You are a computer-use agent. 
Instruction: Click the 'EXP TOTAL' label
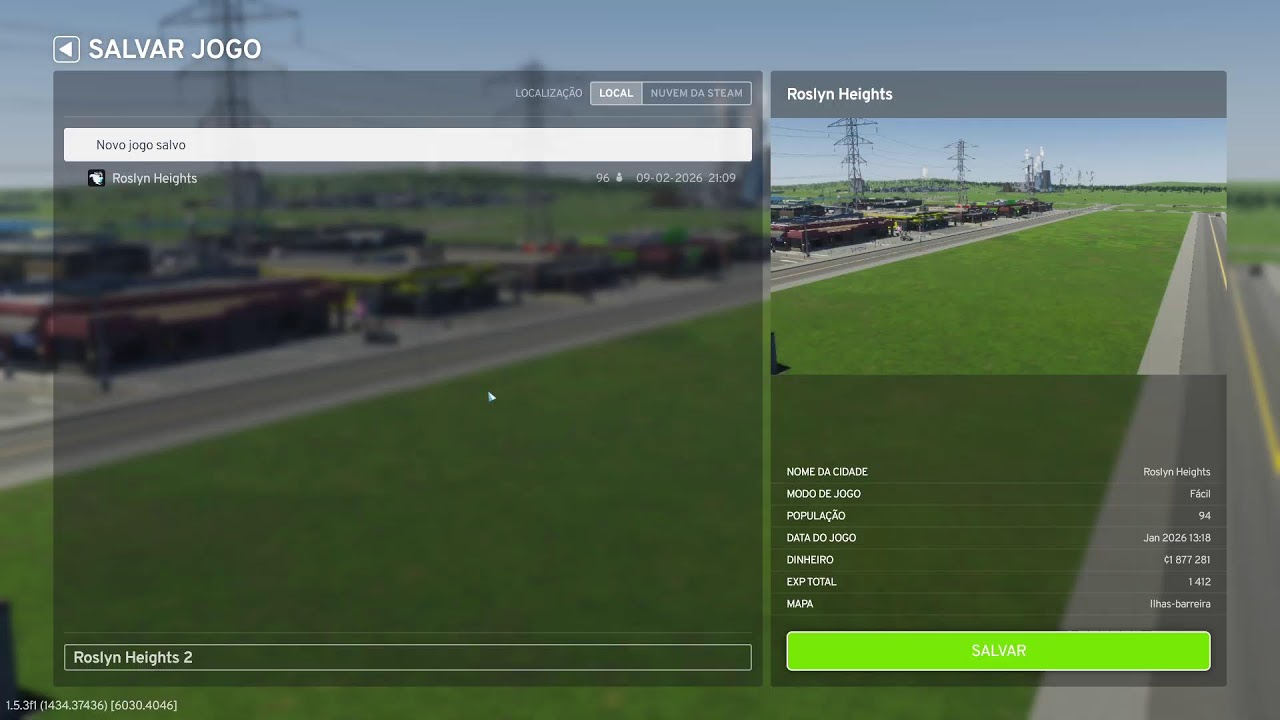click(812, 582)
